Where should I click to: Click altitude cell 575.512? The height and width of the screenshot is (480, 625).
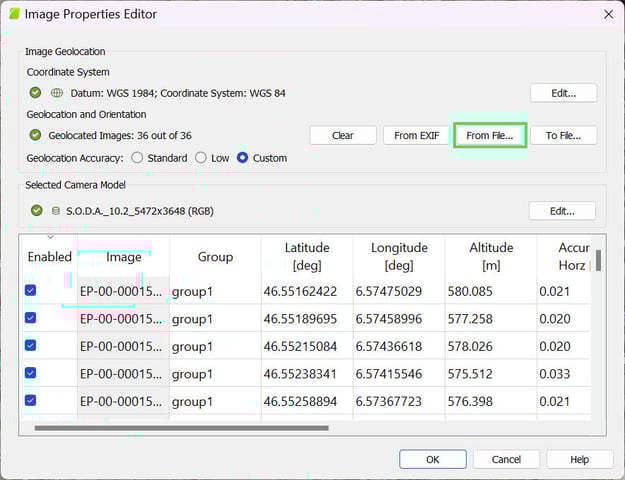(491, 374)
